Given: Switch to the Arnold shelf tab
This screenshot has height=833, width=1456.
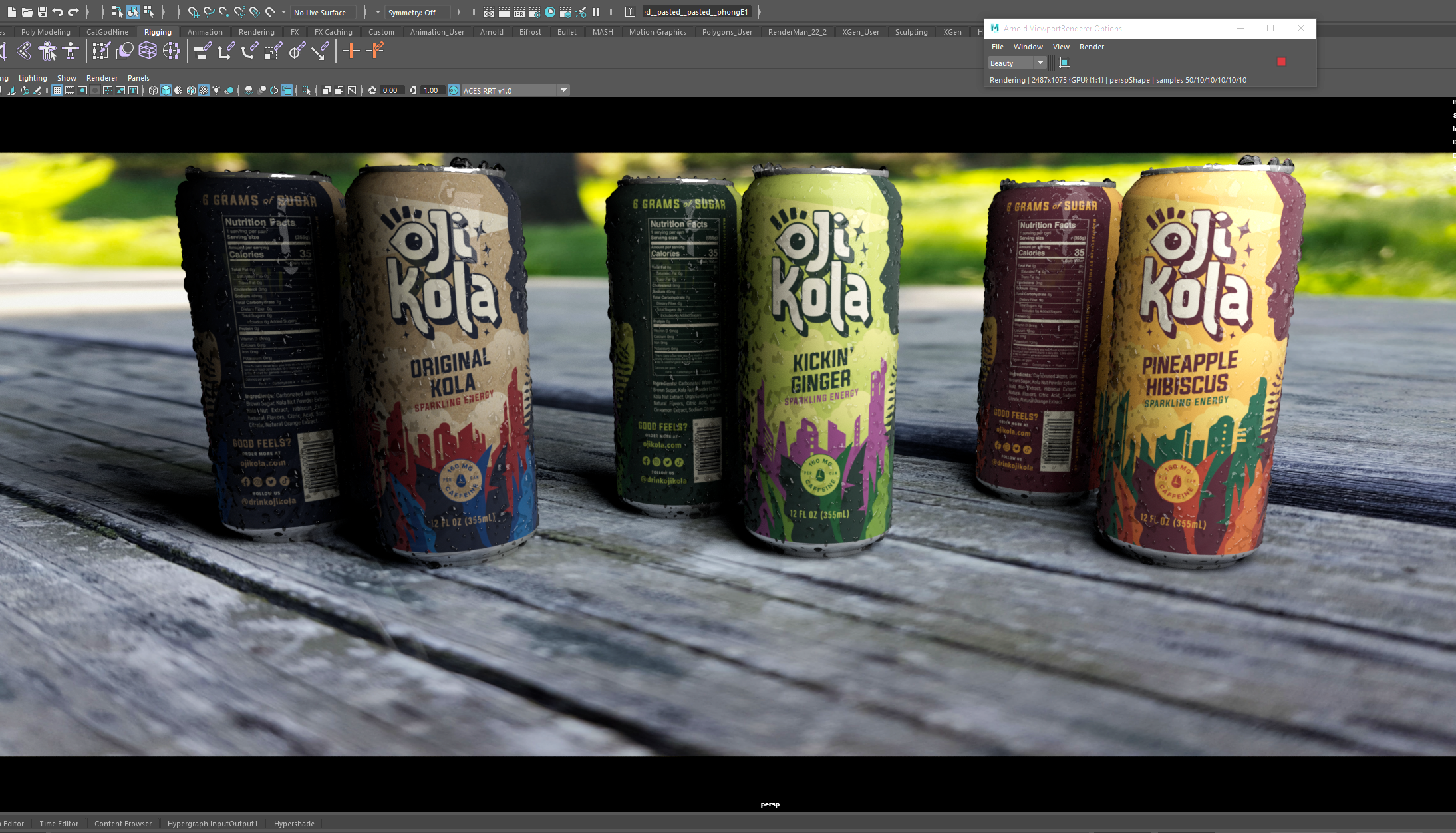Looking at the screenshot, I should click(492, 32).
